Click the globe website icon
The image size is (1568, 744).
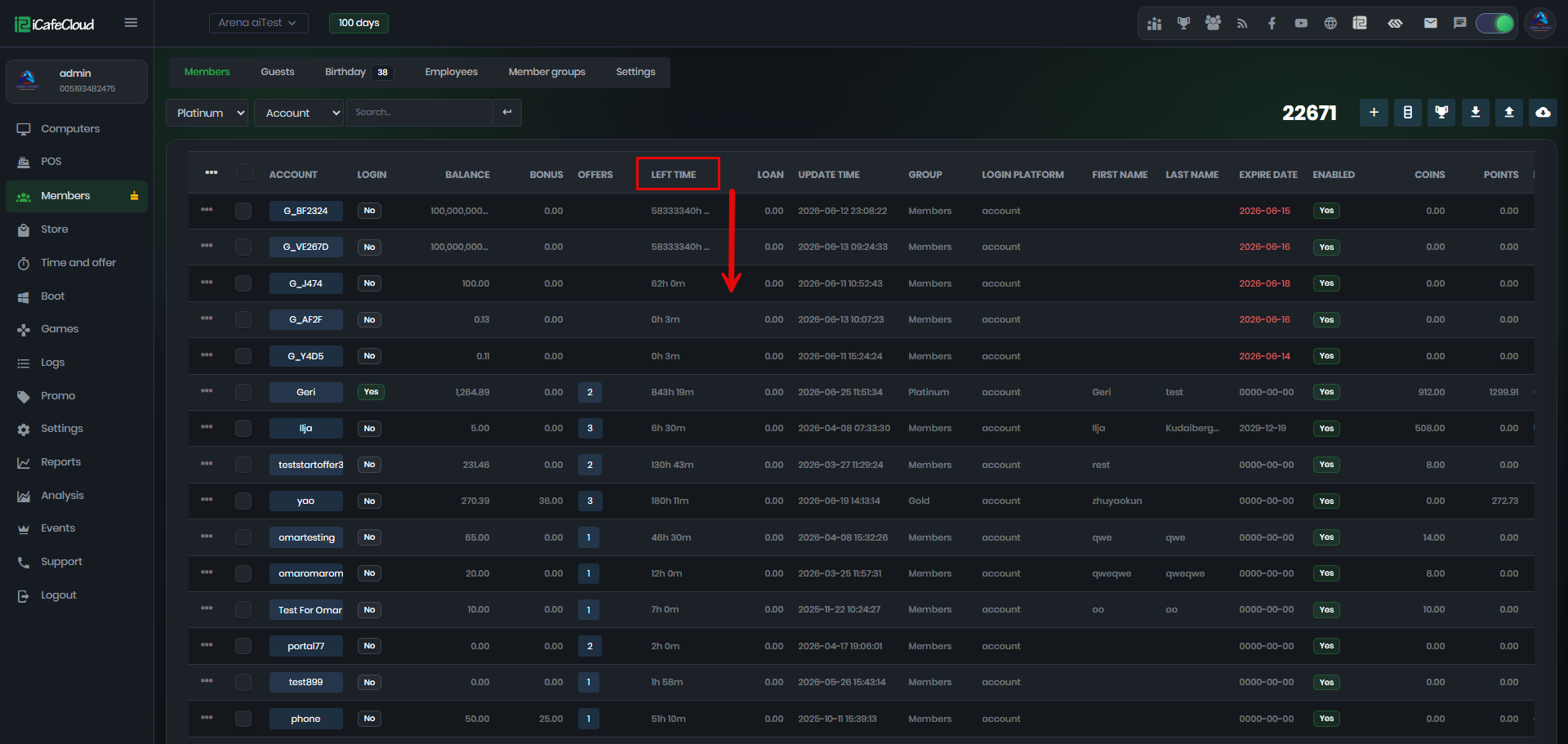pyautogui.click(x=1330, y=24)
